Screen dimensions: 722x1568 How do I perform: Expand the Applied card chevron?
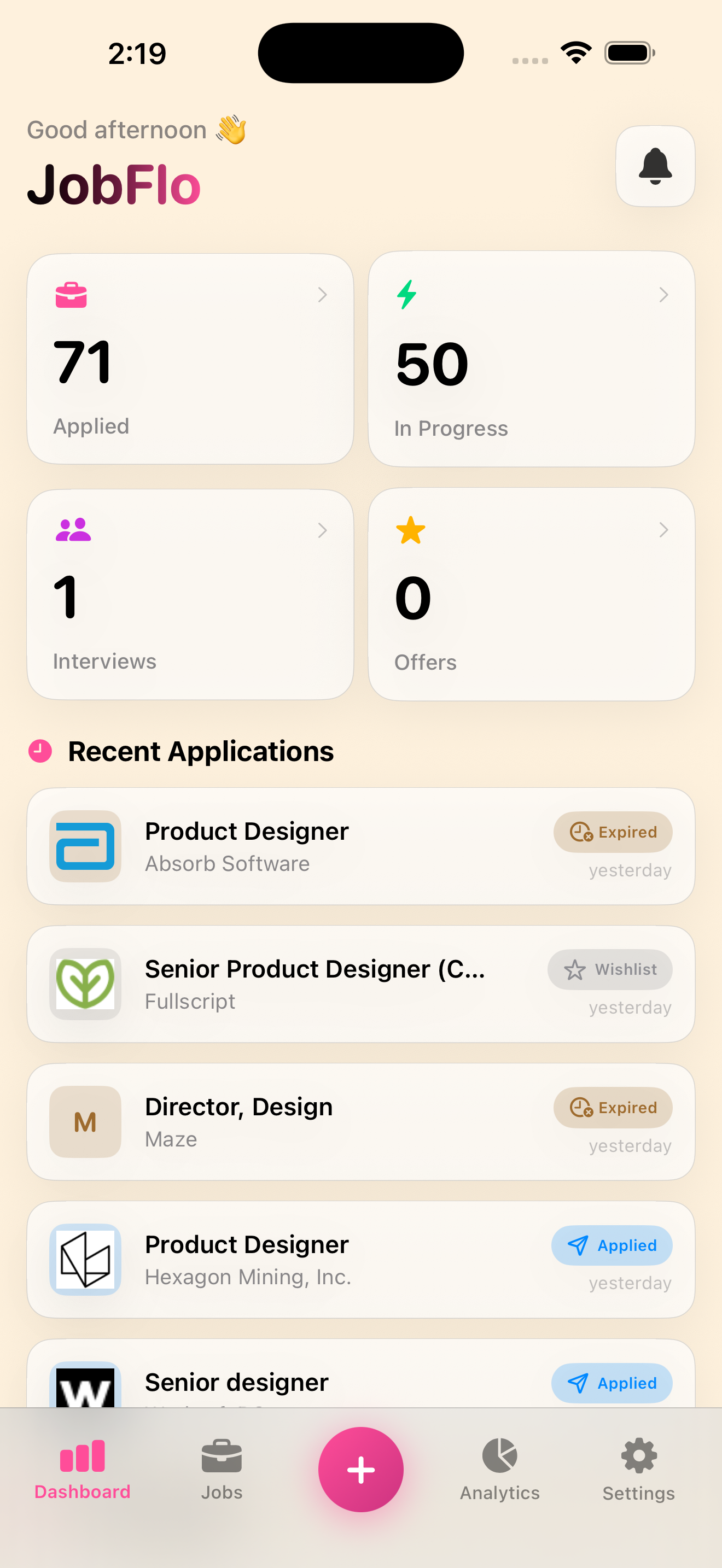pos(323,295)
